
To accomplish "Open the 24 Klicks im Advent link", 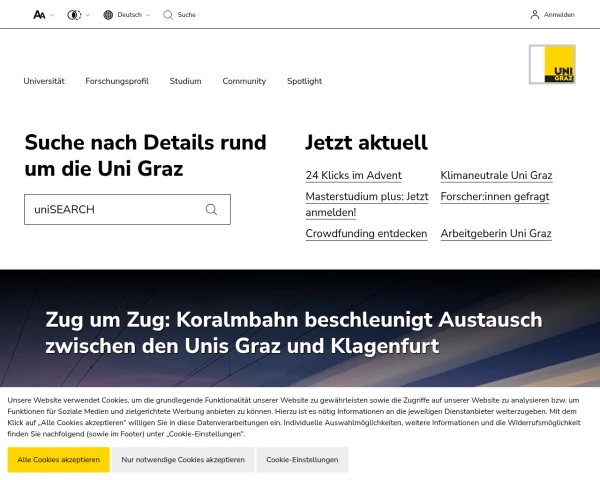I will tap(353, 176).
